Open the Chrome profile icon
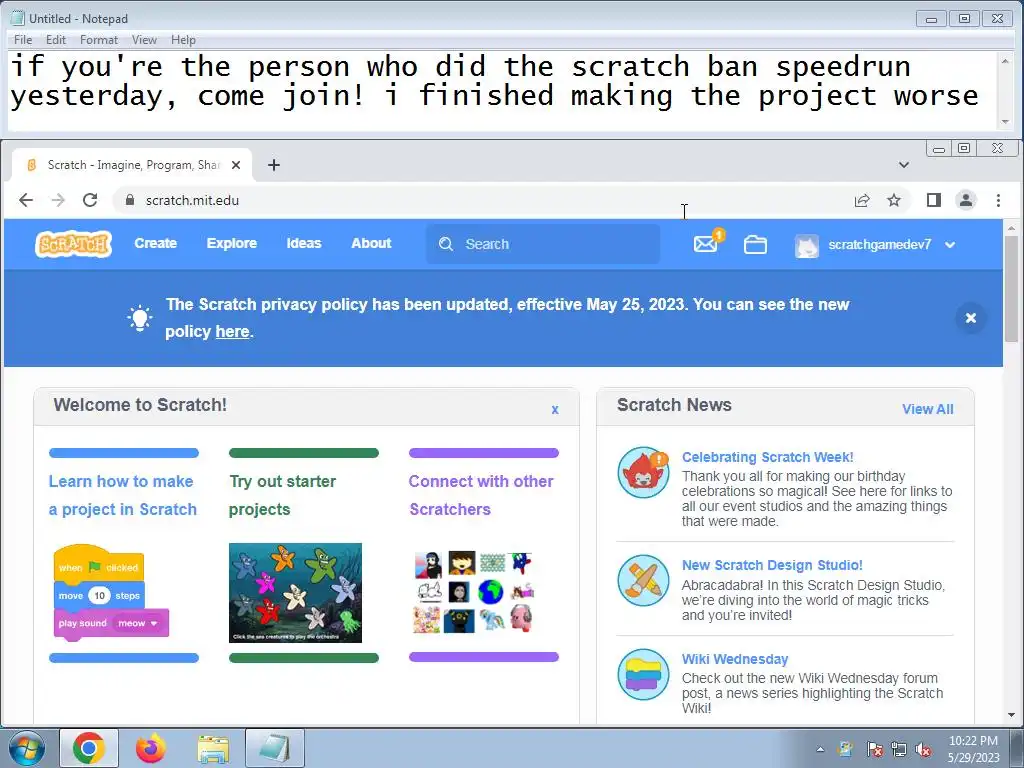Viewport: 1024px width, 768px height. pos(966,200)
